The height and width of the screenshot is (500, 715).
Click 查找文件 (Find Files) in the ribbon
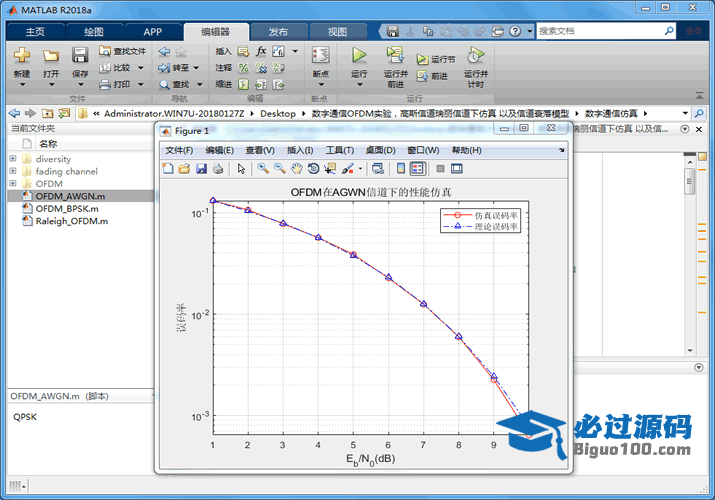[x=123, y=51]
